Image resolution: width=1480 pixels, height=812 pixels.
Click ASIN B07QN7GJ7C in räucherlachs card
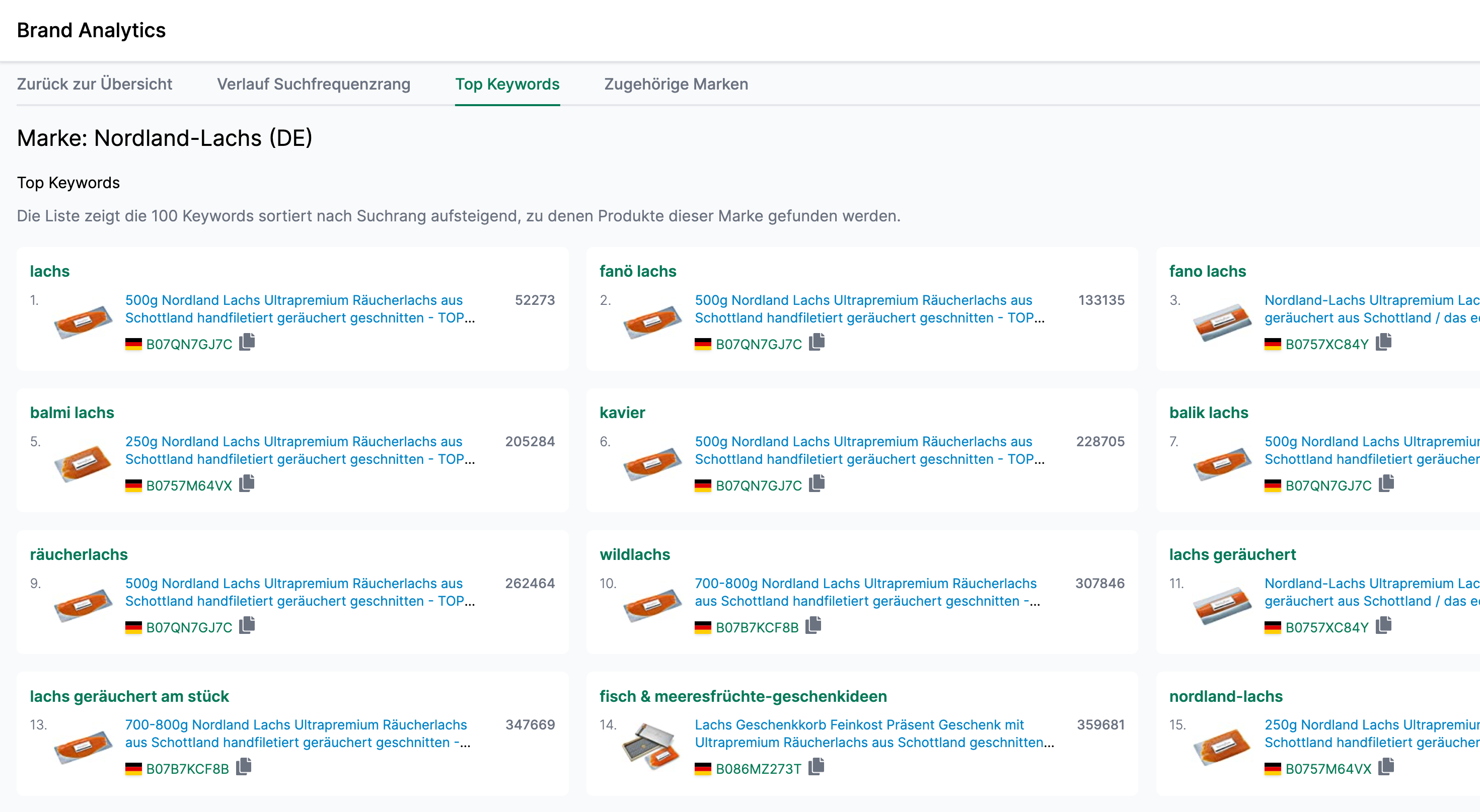tap(189, 627)
